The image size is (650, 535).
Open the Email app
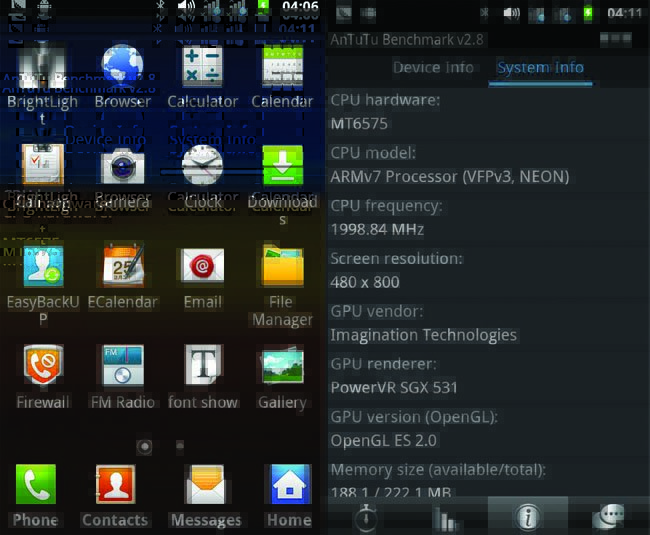point(202,265)
